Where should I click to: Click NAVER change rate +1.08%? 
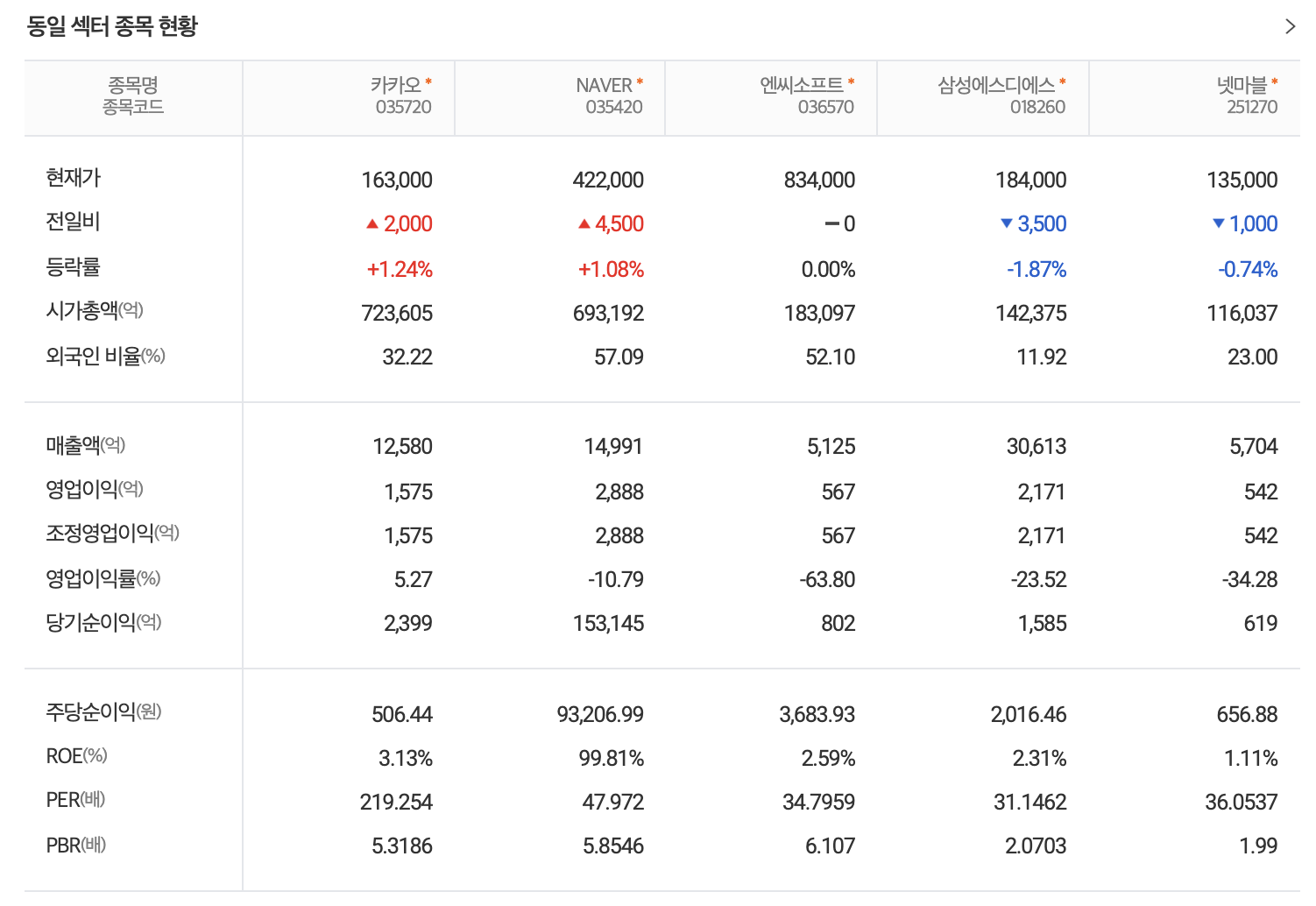click(611, 269)
